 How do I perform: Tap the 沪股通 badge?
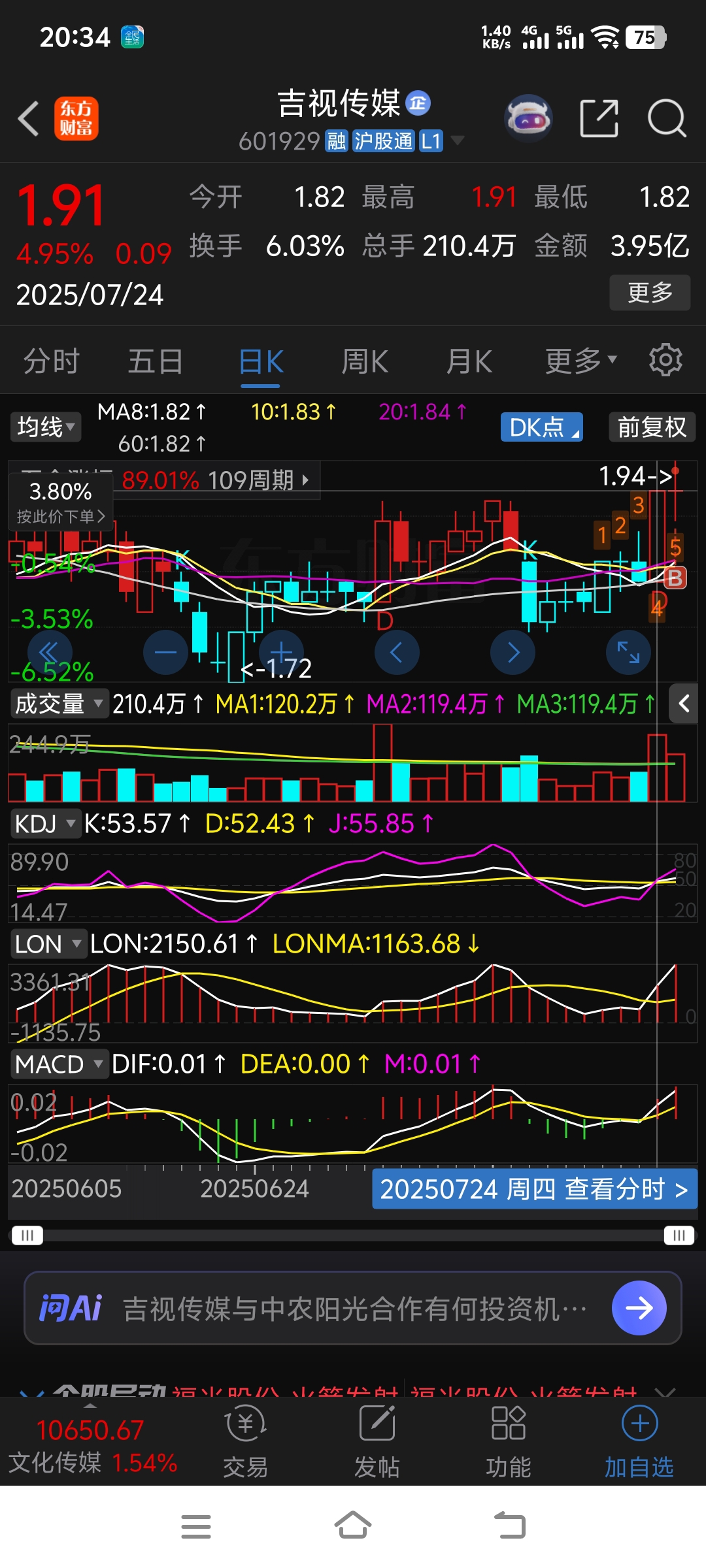point(384,141)
